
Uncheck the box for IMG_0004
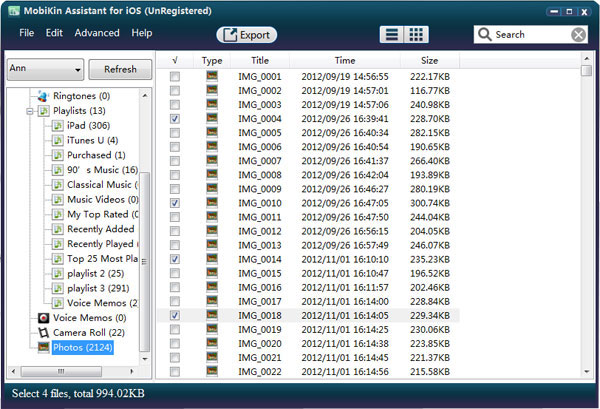coord(175,119)
